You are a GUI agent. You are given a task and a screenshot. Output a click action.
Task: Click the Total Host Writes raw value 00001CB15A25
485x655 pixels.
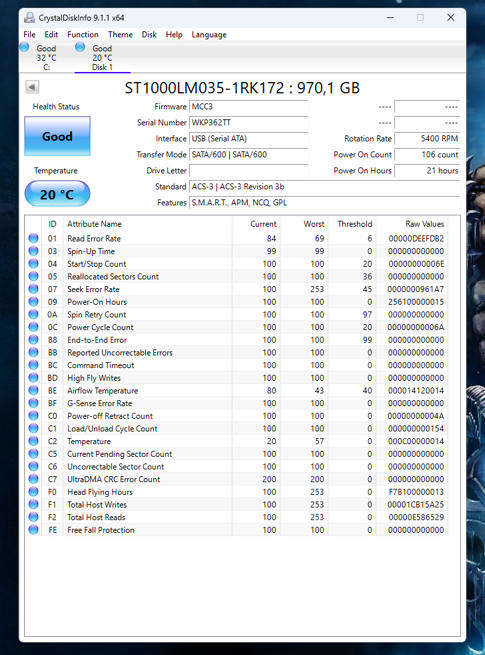[416, 504]
